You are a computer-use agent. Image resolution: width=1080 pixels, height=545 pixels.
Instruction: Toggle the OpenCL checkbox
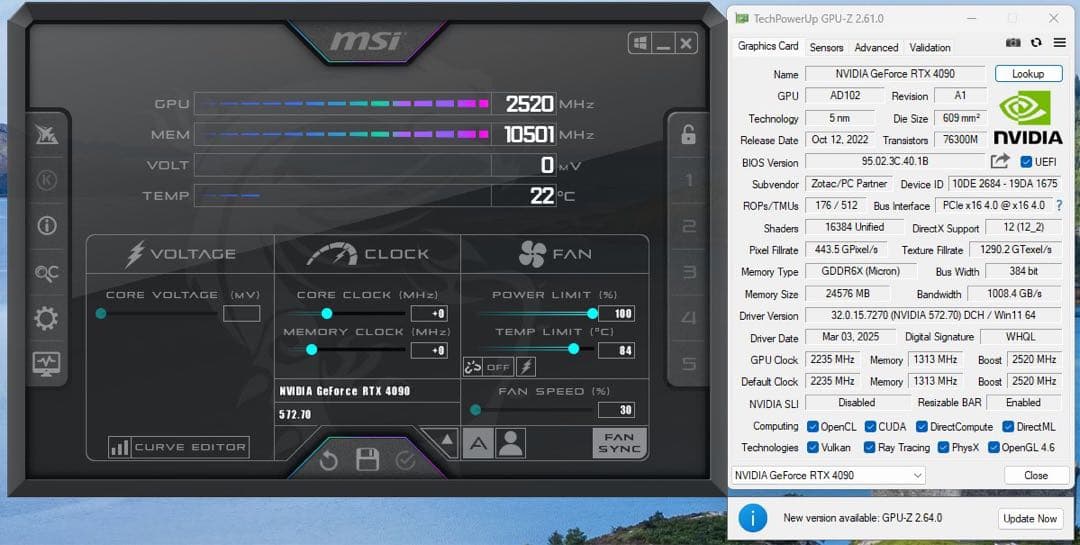[813, 426]
